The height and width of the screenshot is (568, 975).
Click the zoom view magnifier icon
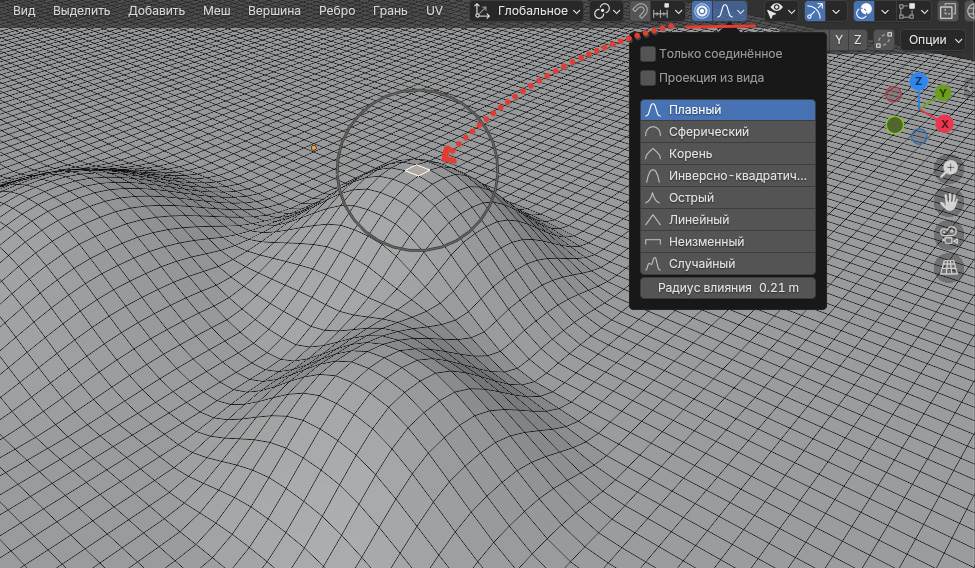pyautogui.click(x=949, y=169)
